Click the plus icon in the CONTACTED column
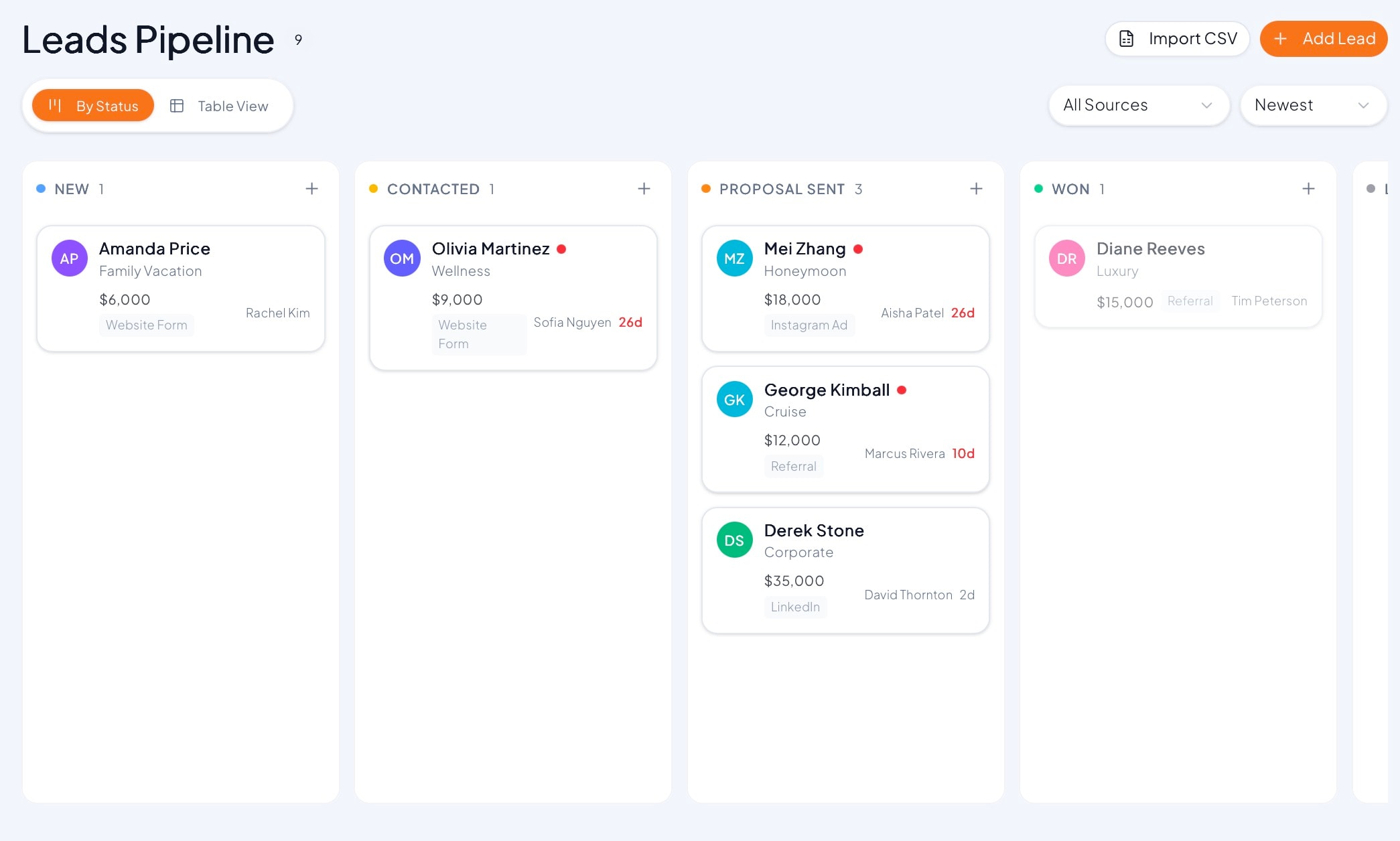This screenshot has width=1400, height=841. [x=644, y=188]
